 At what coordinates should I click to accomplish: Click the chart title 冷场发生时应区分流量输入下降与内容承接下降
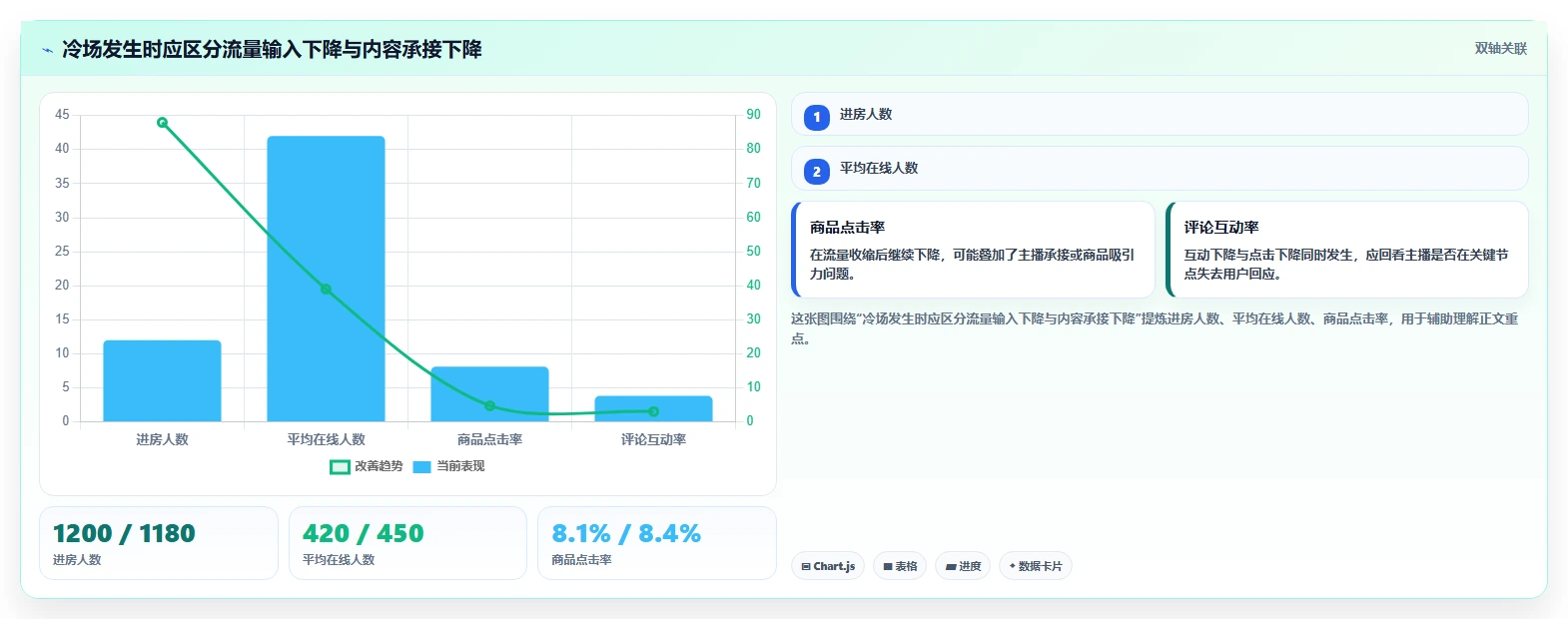pyautogui.click(x=272, y=49)
